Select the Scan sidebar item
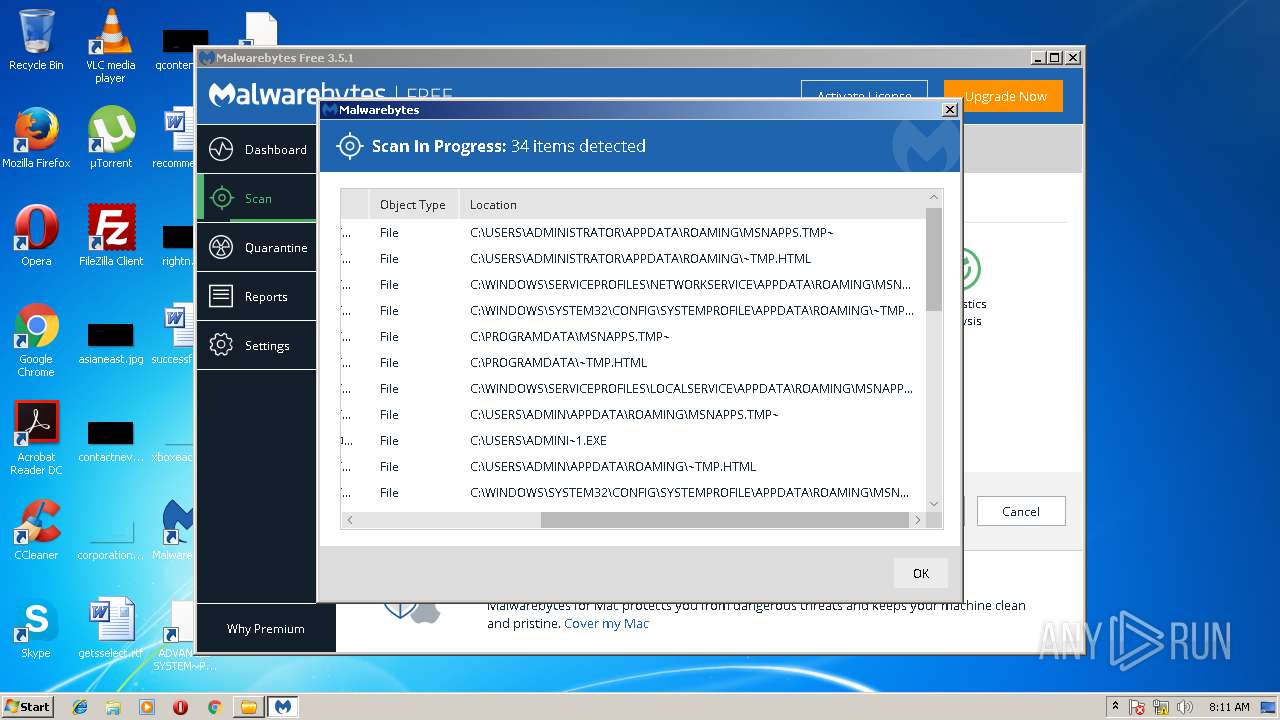This screenshot has height=720, width=1280. click(256, 198)
